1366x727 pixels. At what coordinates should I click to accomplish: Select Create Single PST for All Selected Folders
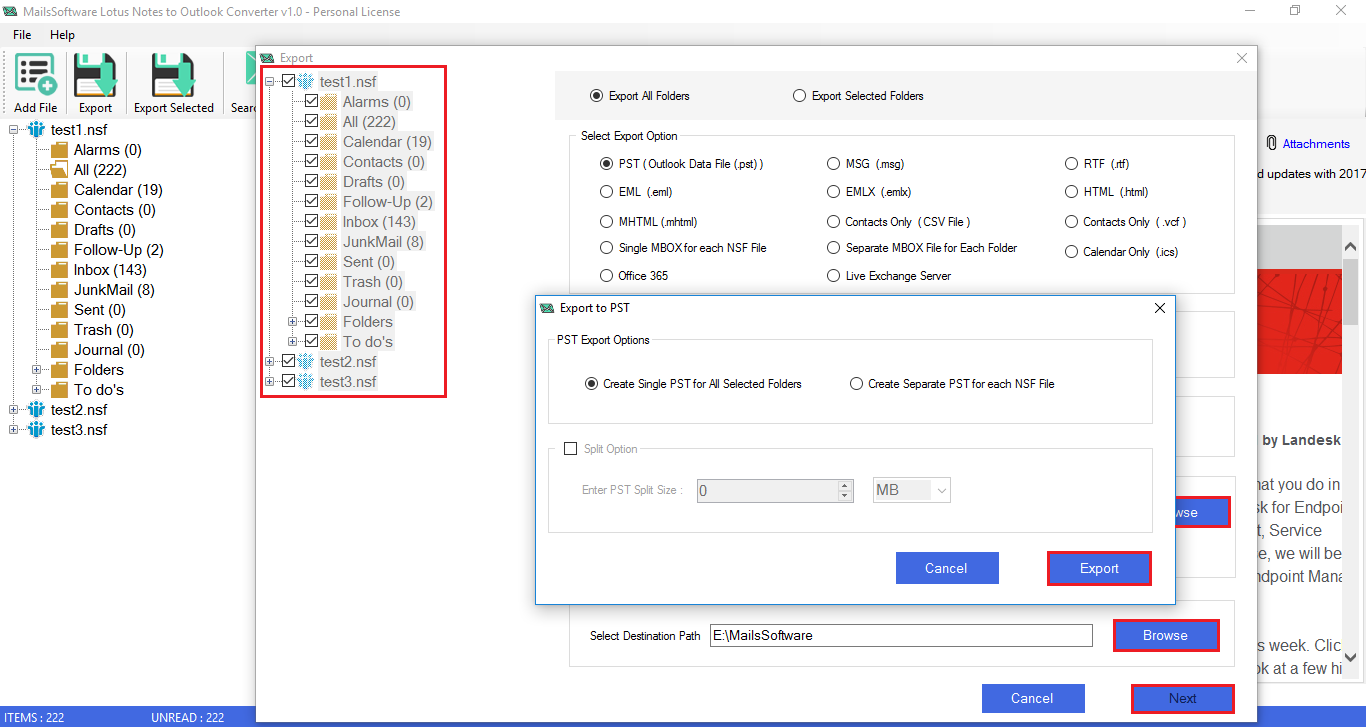(591, 384)
